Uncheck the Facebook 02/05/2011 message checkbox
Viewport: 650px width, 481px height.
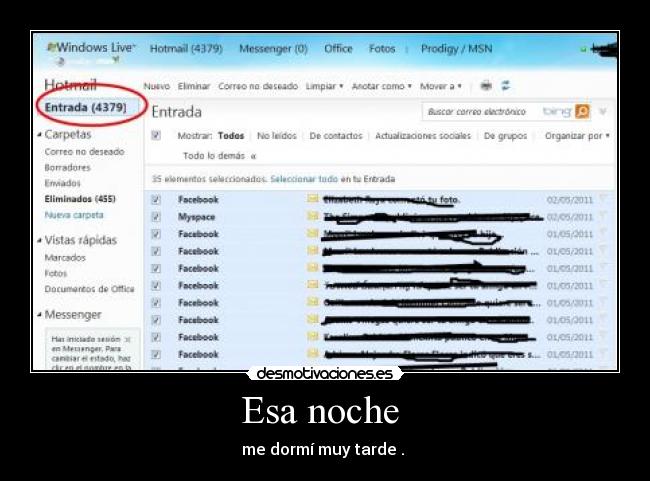tap(156, 199)
